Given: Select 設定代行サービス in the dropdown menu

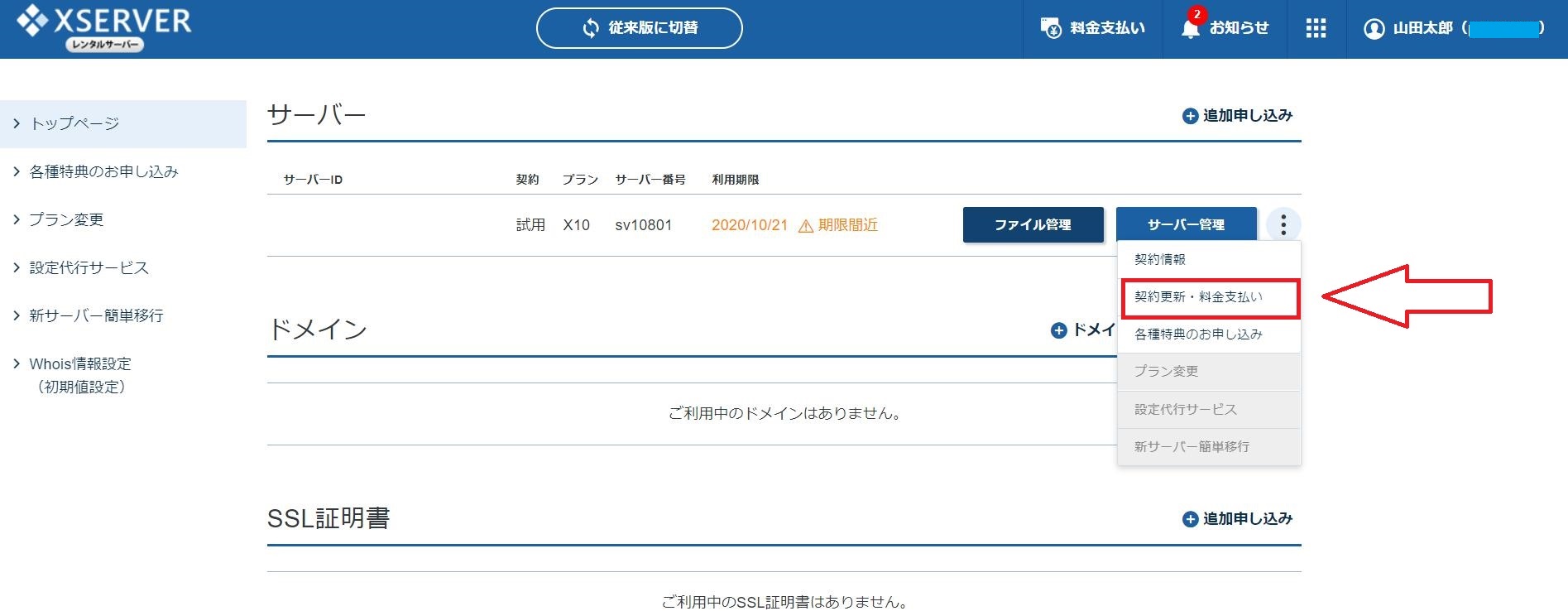Looking at the screenshot, I should (1209, 410).
